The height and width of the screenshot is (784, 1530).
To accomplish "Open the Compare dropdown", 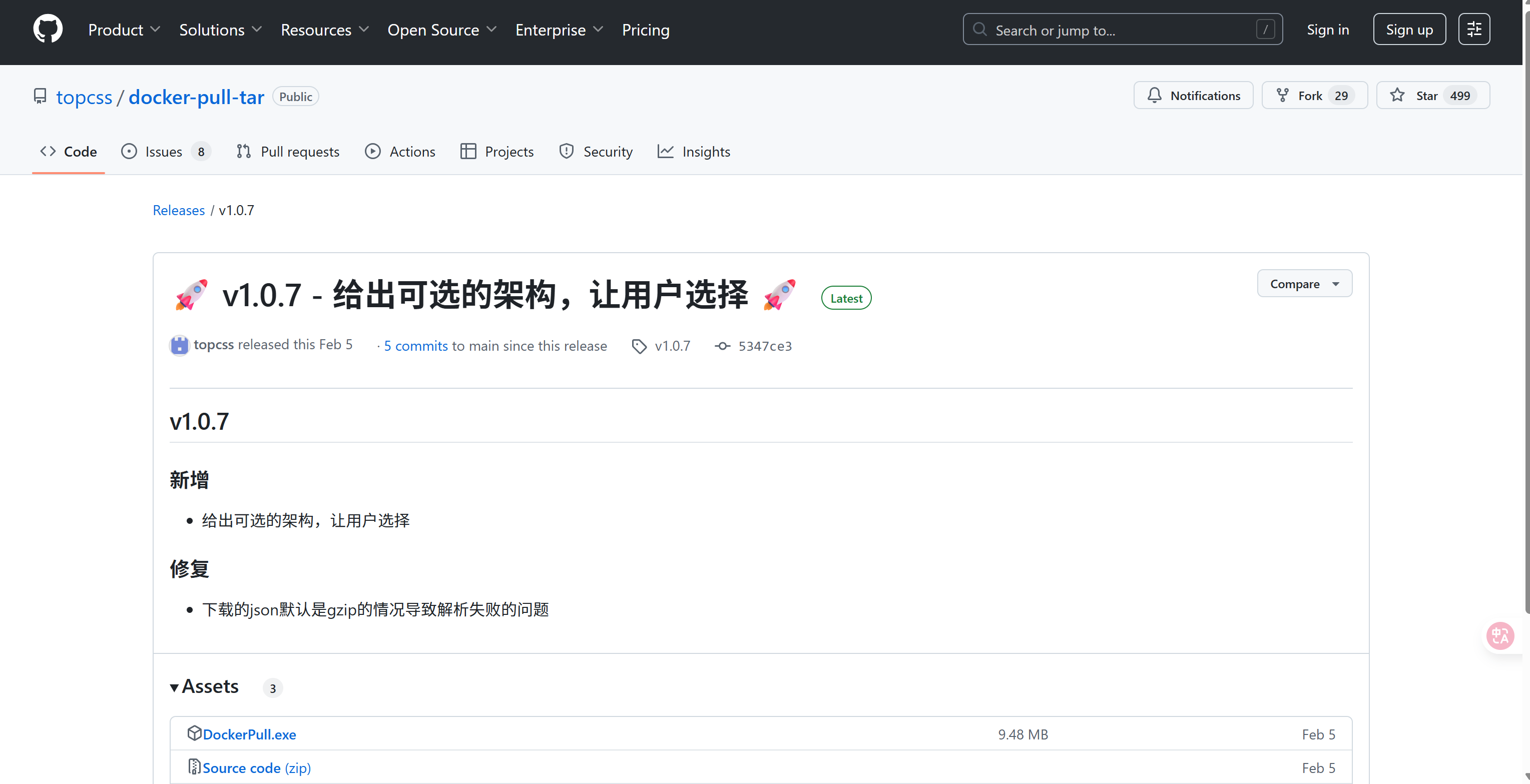I will (1304, 284).
